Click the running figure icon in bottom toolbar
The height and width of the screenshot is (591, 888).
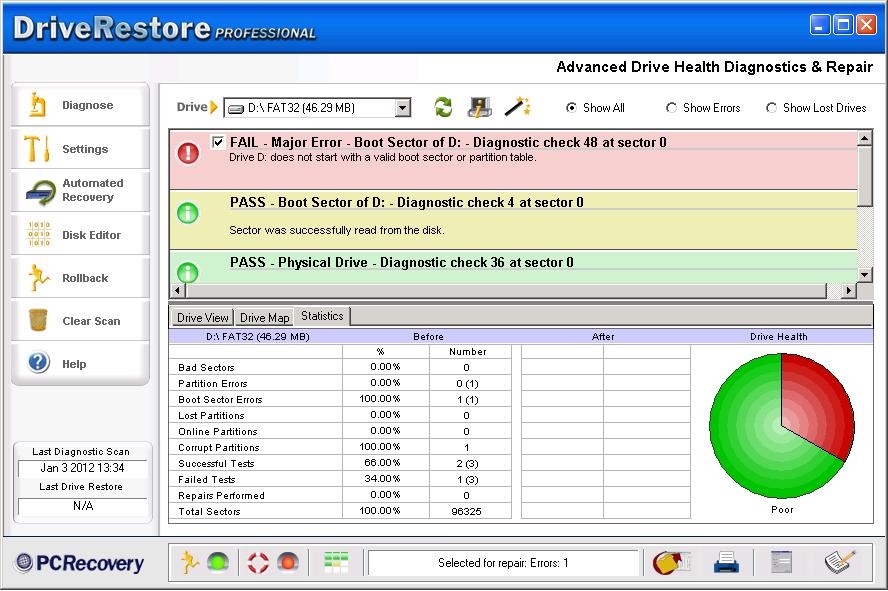pyautogui.click(x=190, y=563)
